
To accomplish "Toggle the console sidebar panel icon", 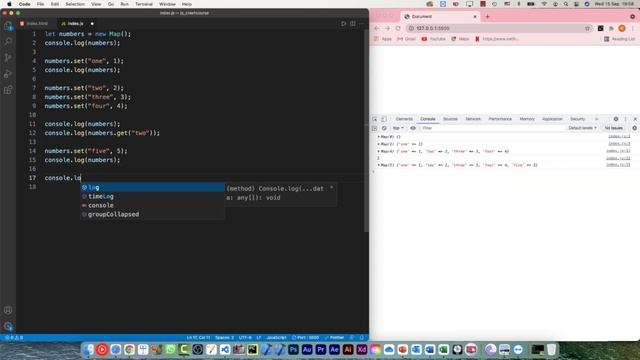I will coord(374,128).
